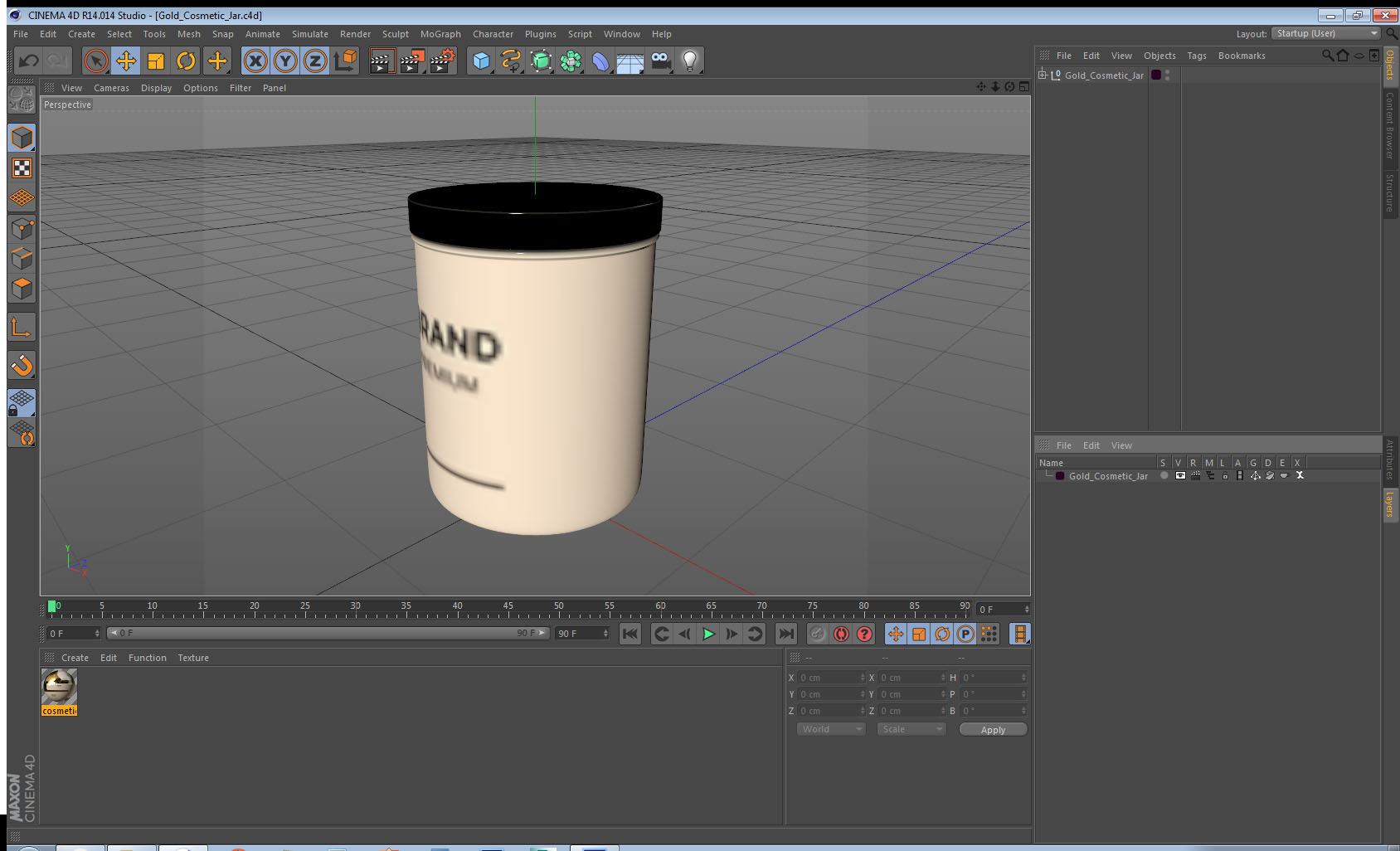Toggle Gold_Cosmetic_Jar editor visibility dots

(1168, 75)
